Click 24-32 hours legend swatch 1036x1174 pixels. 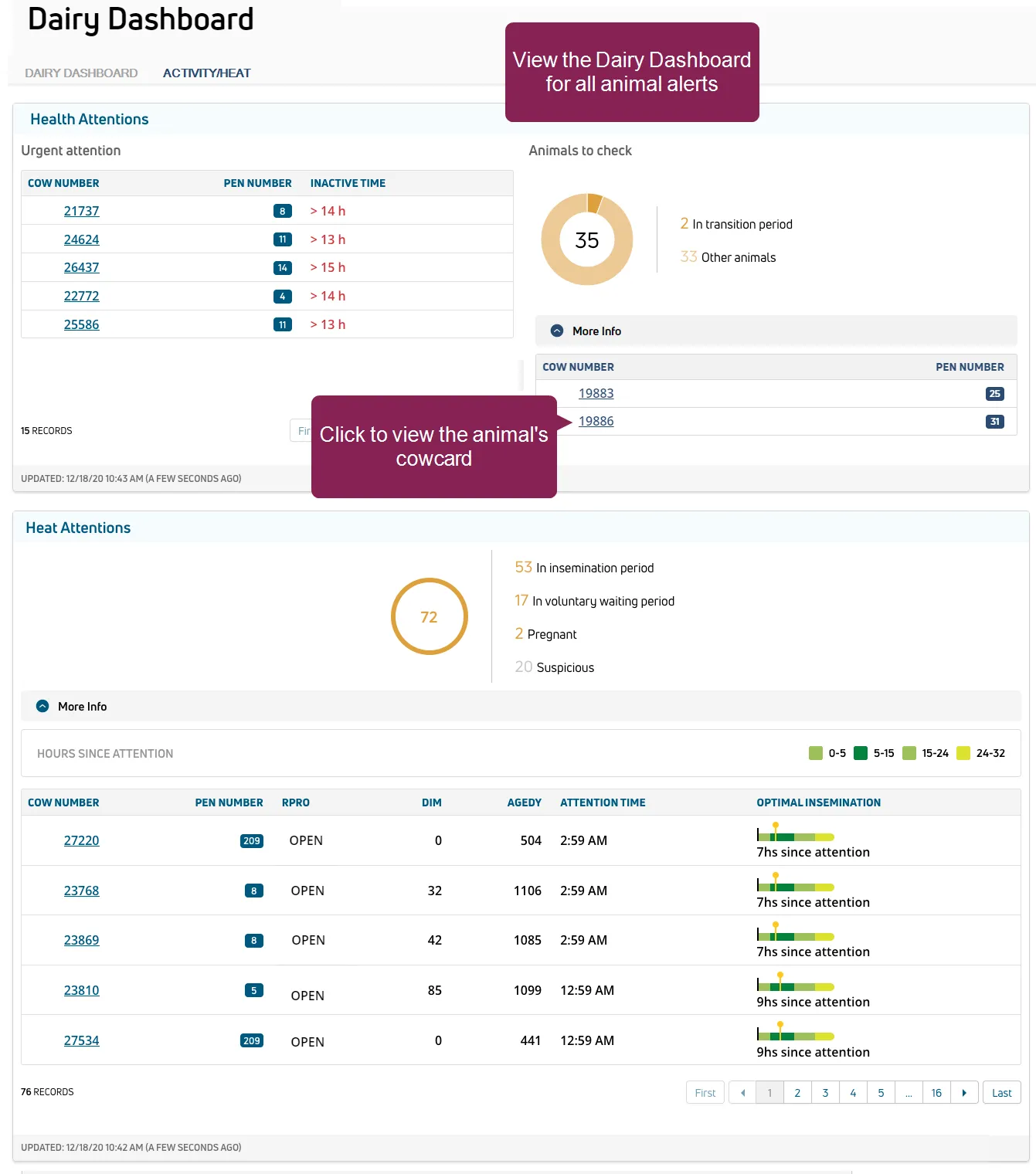(963, 753)
